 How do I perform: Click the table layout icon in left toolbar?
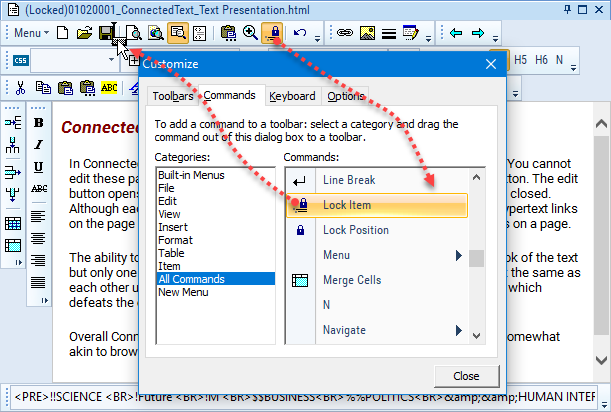pyautogui.click(x=13, y=246)
